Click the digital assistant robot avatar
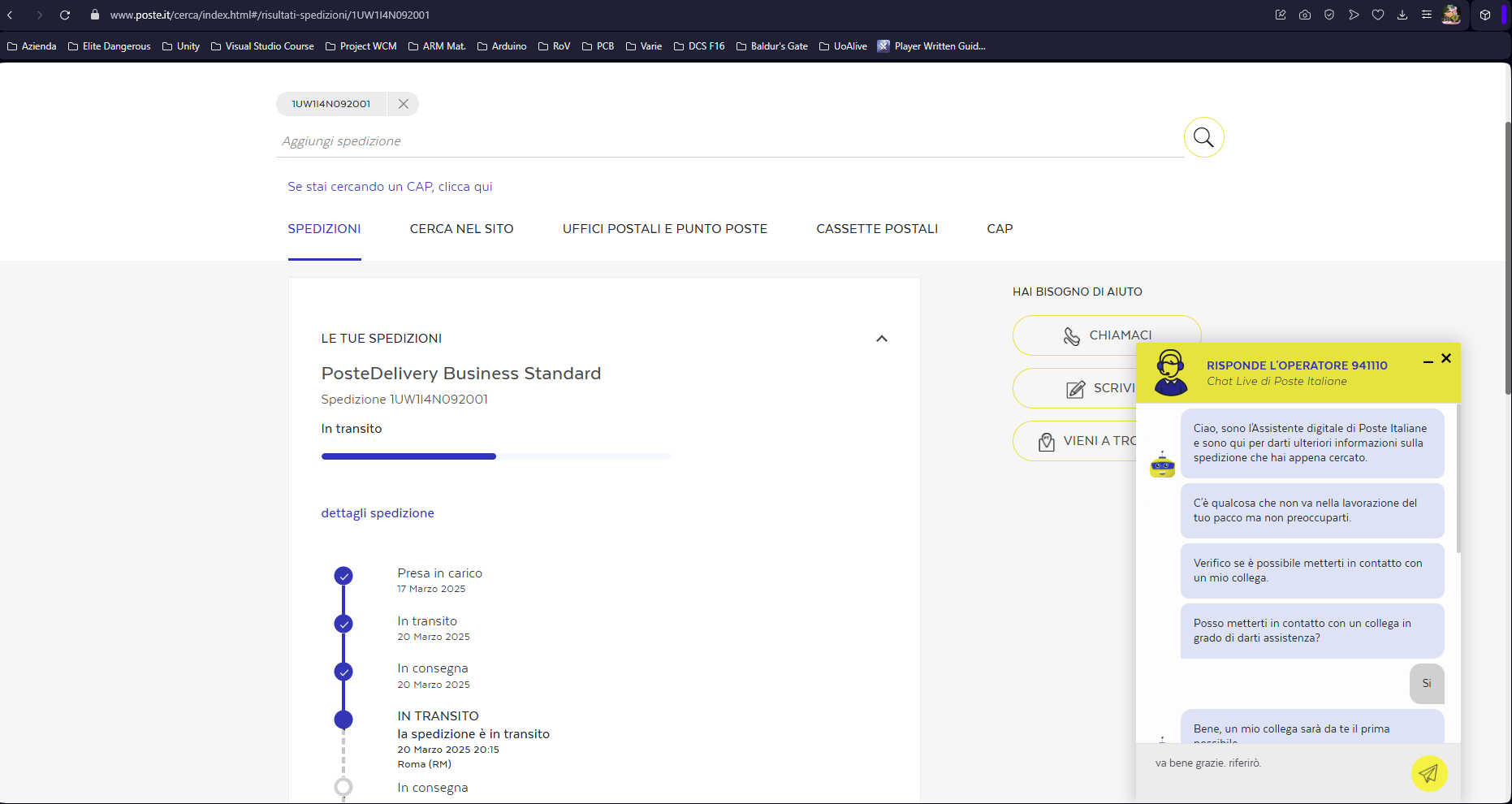 (x=1162, y=465)
